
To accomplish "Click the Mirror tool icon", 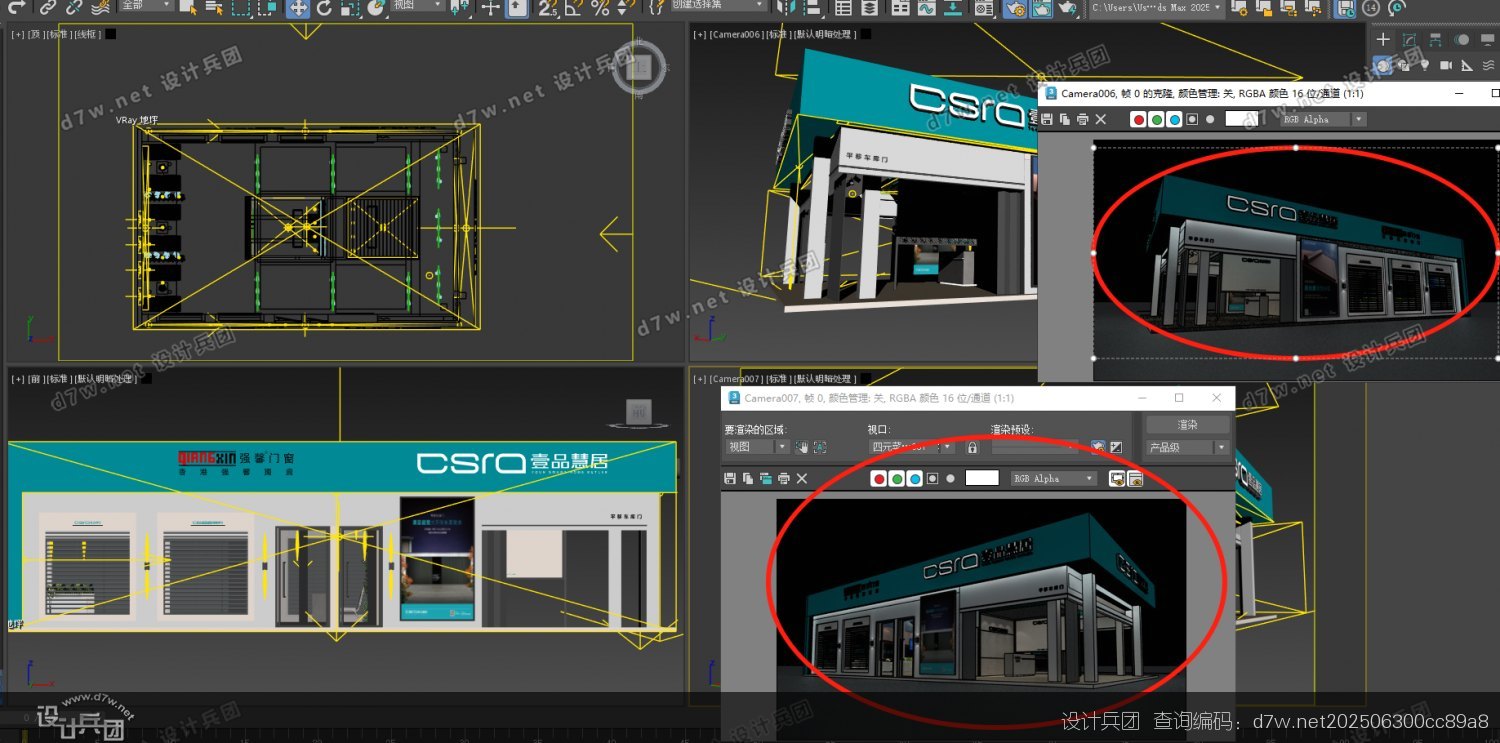I will coord(786,7).
